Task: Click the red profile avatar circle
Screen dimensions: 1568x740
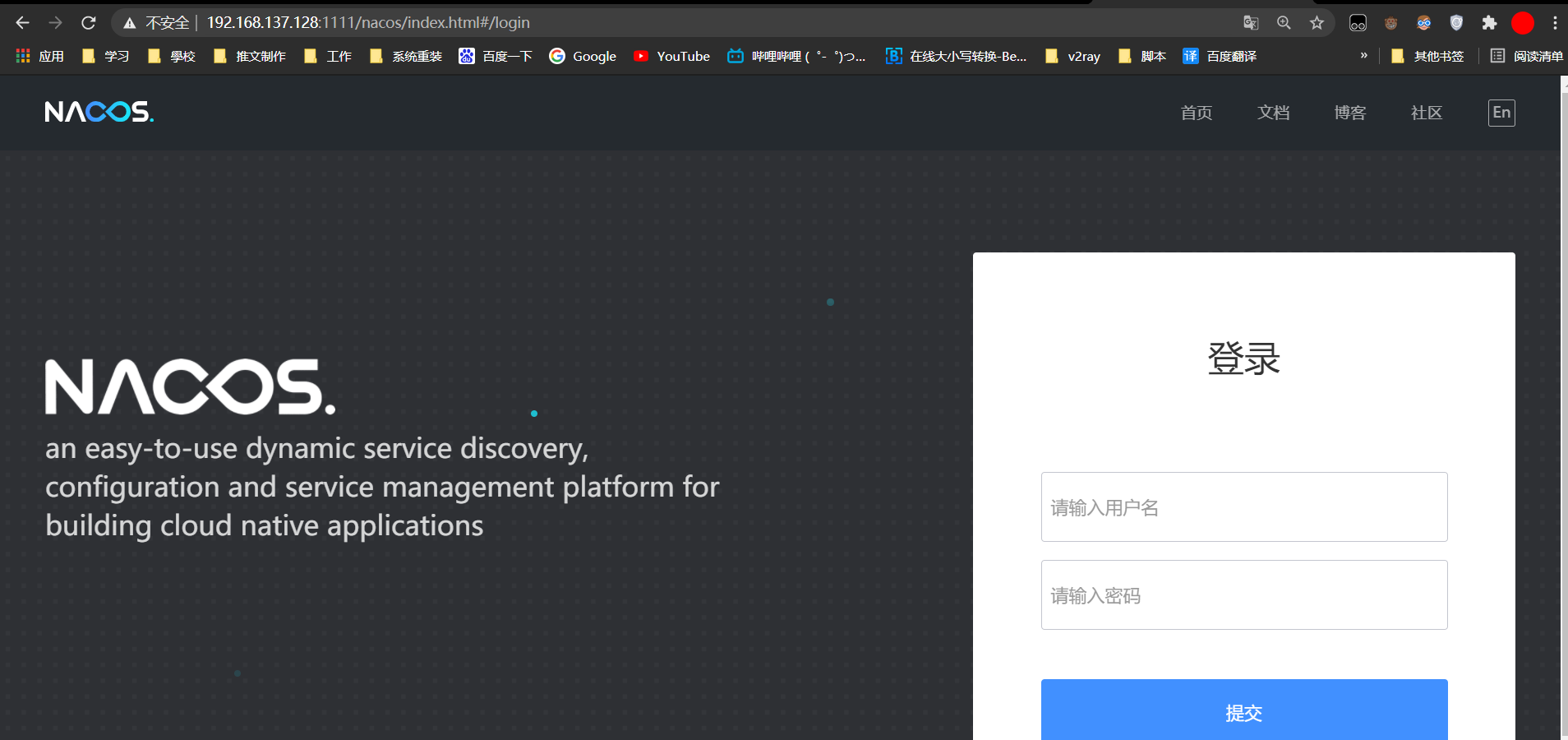Action: (x=1523, y=23)
